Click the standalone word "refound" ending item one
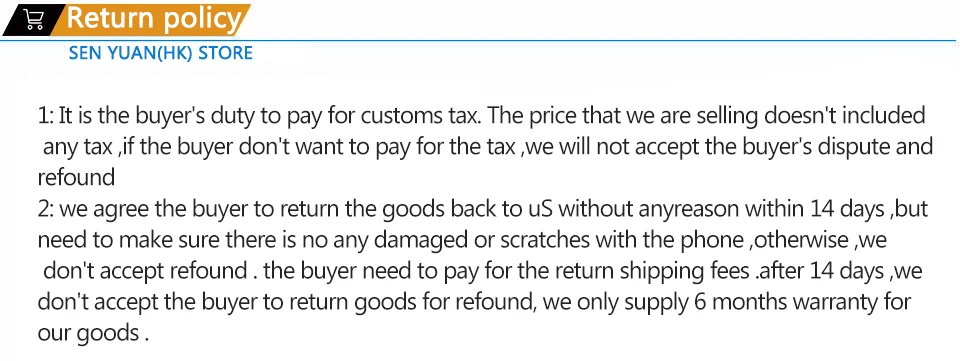 [x=77, y=177]
